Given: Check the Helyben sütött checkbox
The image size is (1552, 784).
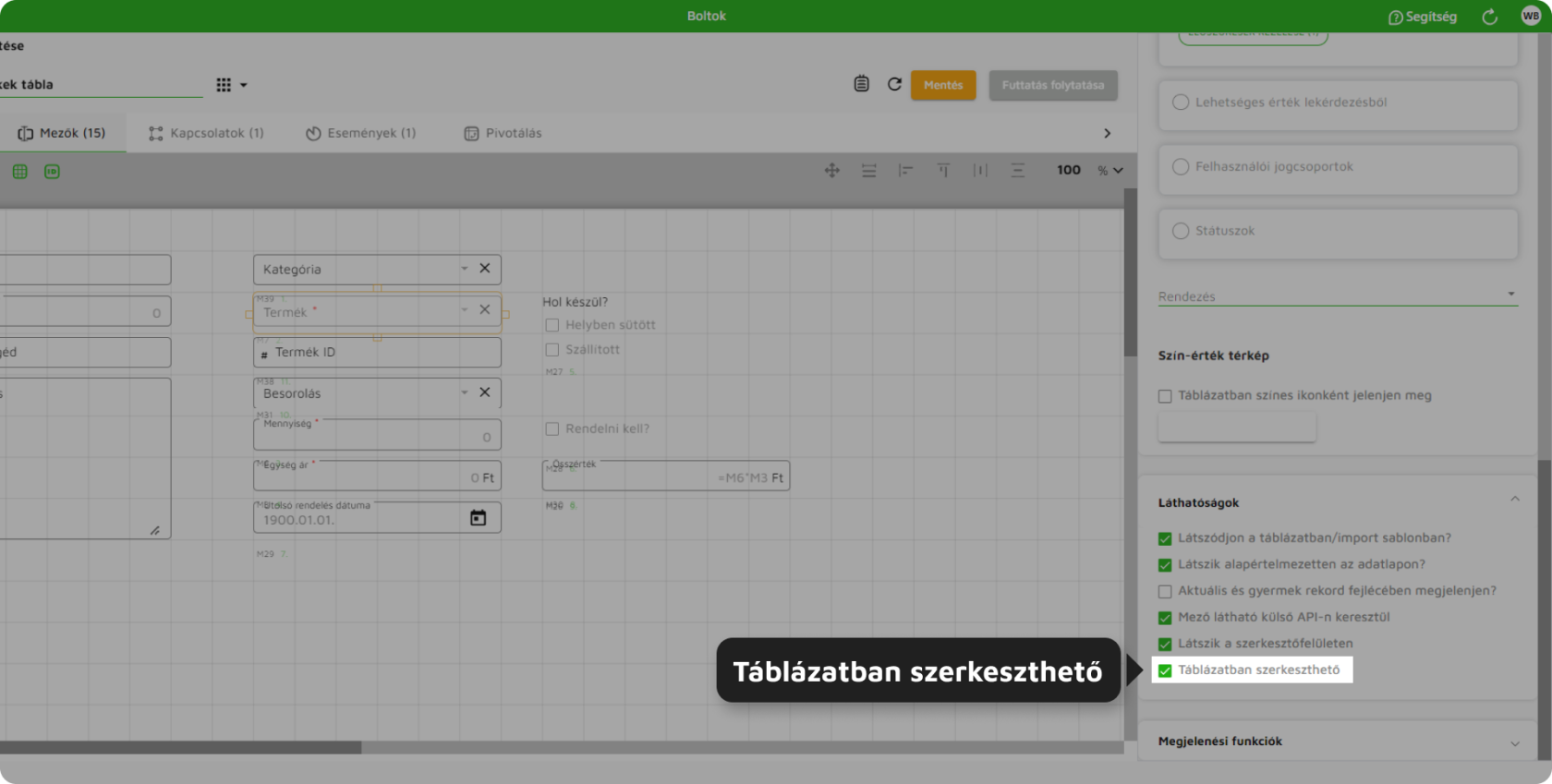Looking at the screenshot, I should pos(552,325).
